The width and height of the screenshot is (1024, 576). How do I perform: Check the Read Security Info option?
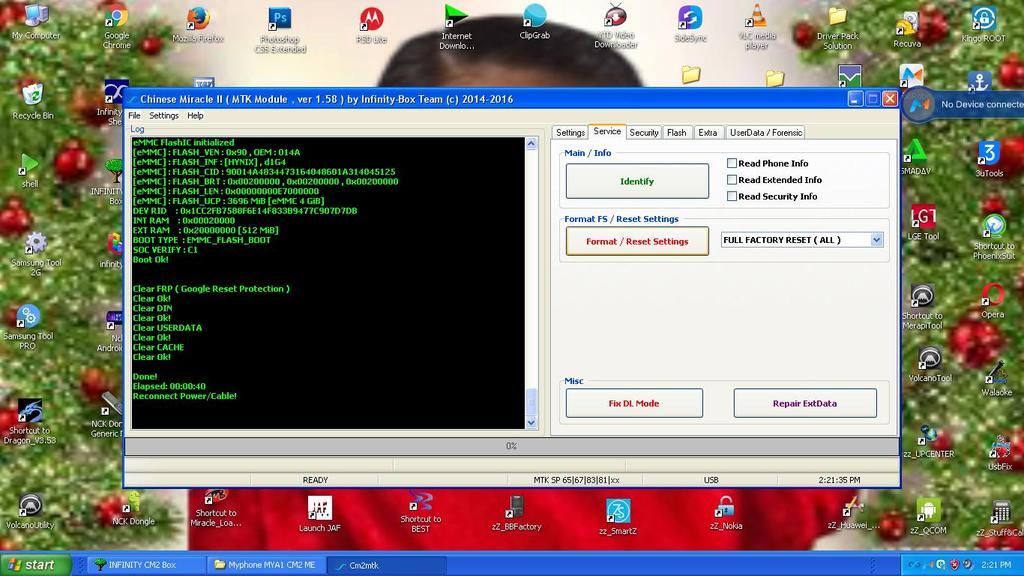[732, 196]
